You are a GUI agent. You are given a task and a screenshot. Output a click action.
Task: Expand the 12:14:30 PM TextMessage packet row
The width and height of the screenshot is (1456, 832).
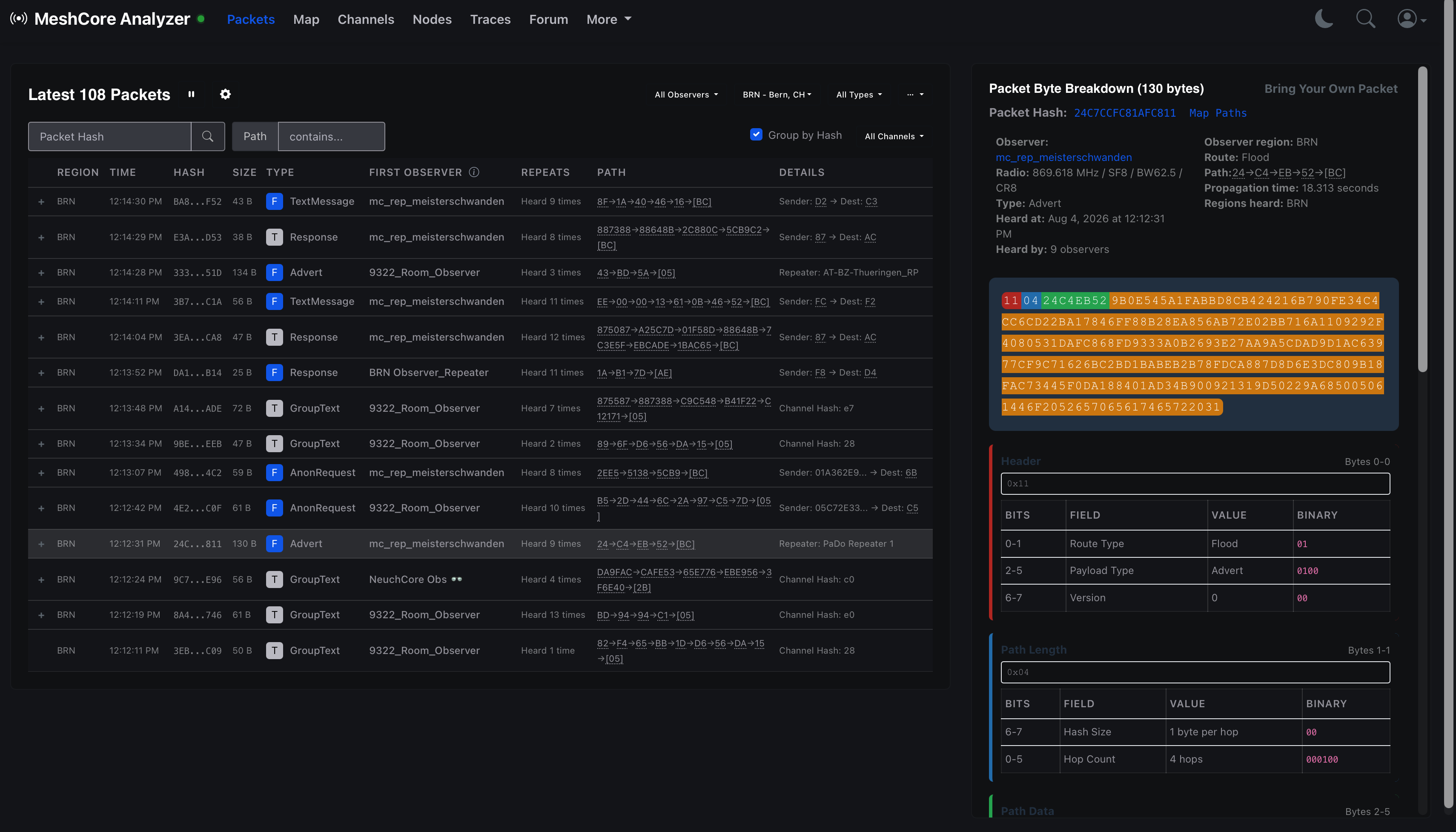click(x=41, y=202)
